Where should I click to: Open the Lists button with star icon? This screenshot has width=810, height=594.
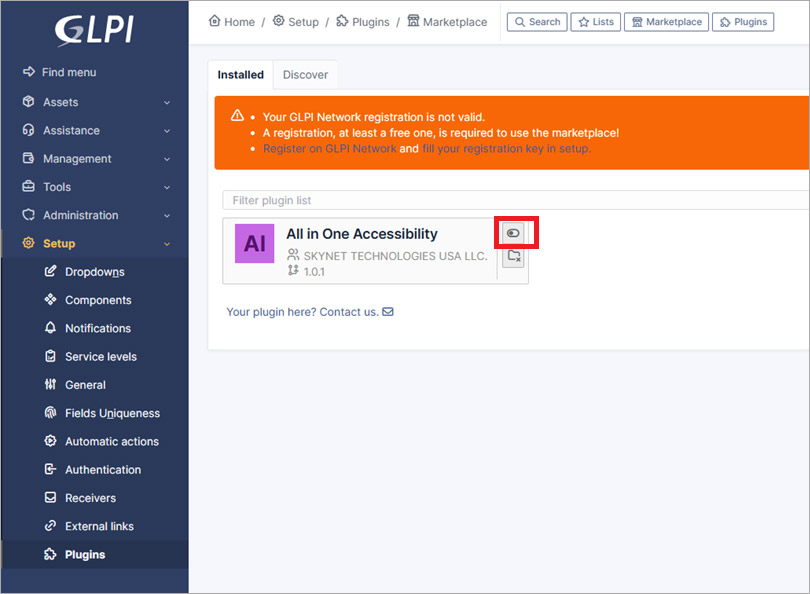[x=595, y=22]
